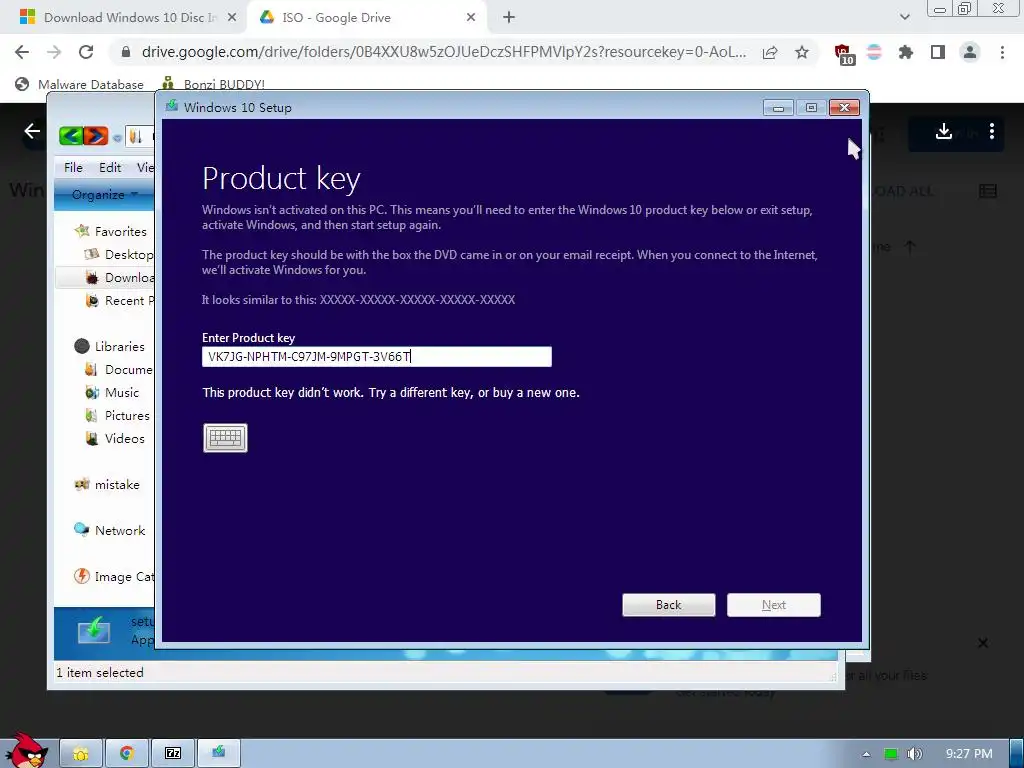The height and width of the screenshot is (768, 1024).
Task: Open Explorer File menu
Action: (73, 168)
